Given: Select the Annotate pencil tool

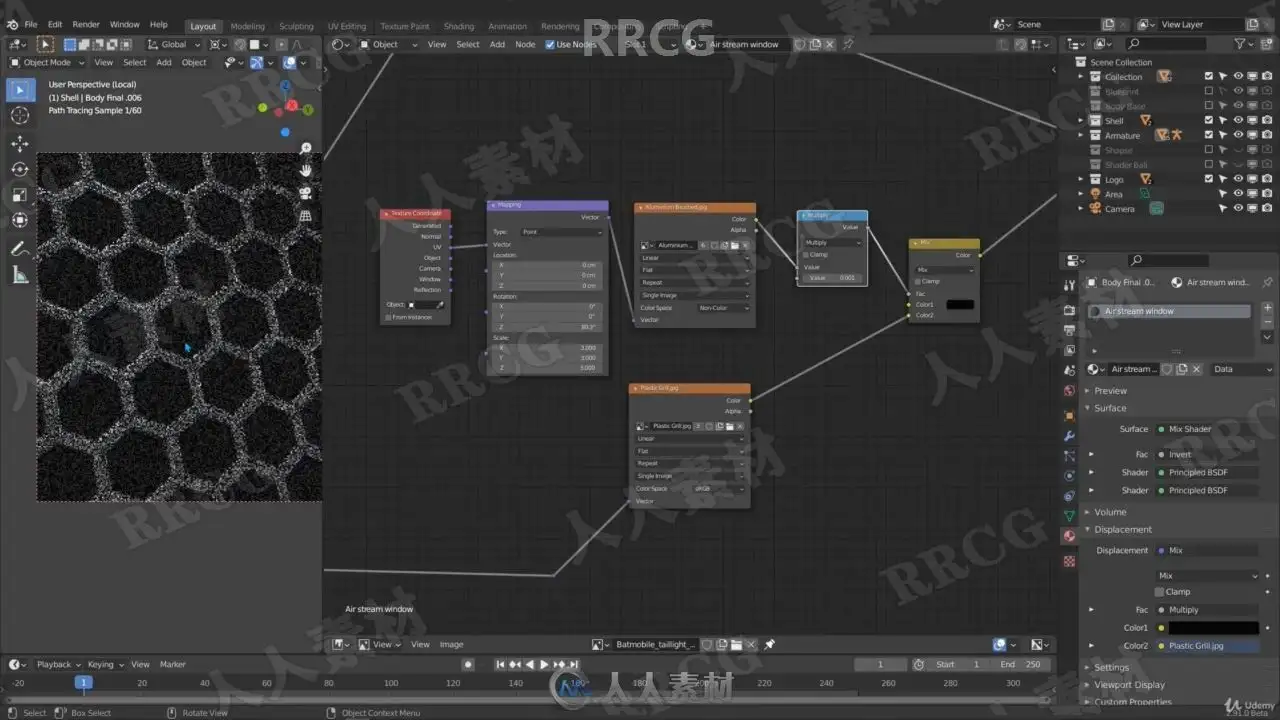Looking at the screenshot, I should pos(20,249).
